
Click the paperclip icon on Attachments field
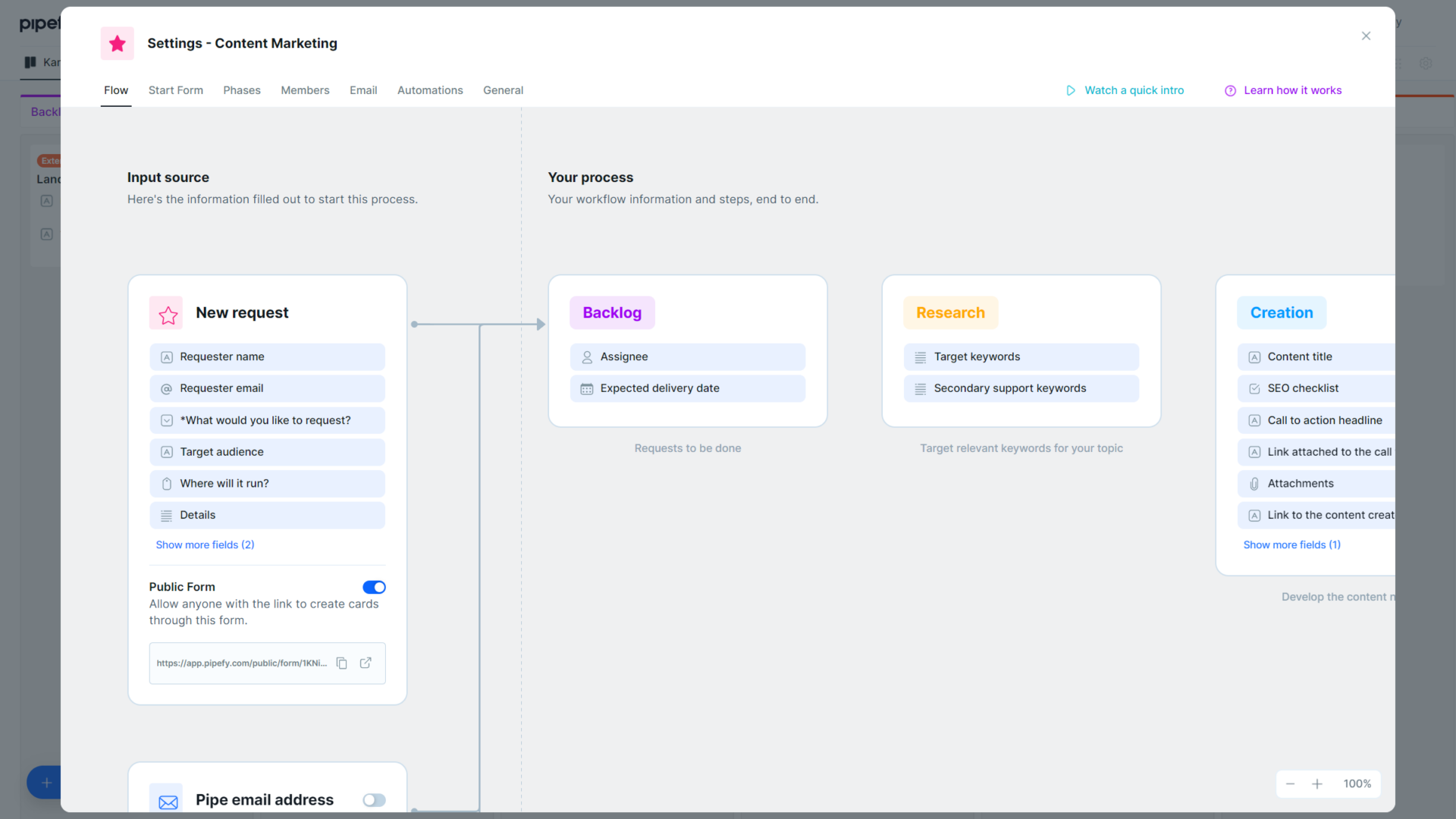(1254, 483)
